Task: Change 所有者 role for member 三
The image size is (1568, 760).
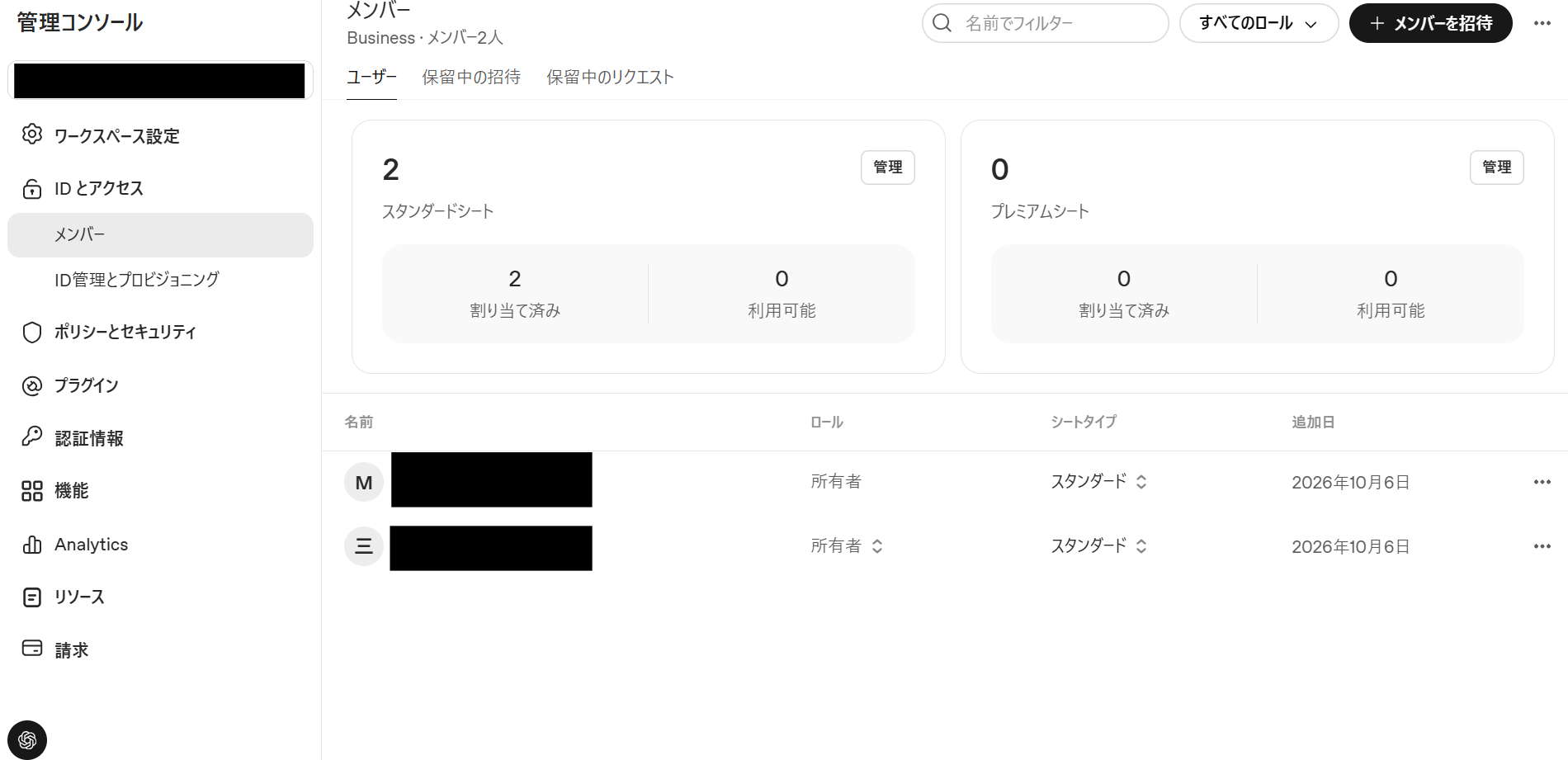Action: point(847,546)
